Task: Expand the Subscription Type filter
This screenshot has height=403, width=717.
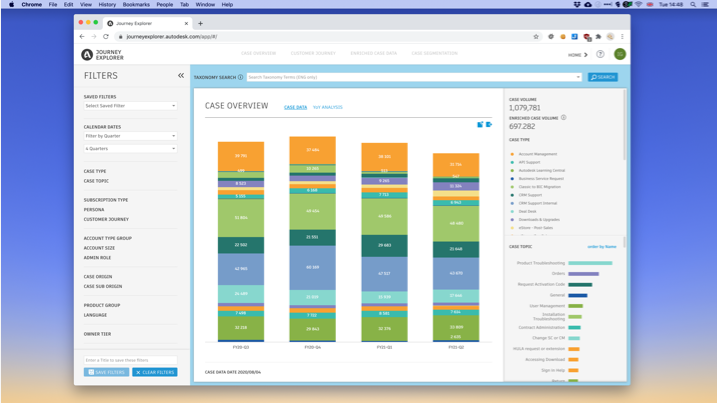Action: (x=106, y=200)
